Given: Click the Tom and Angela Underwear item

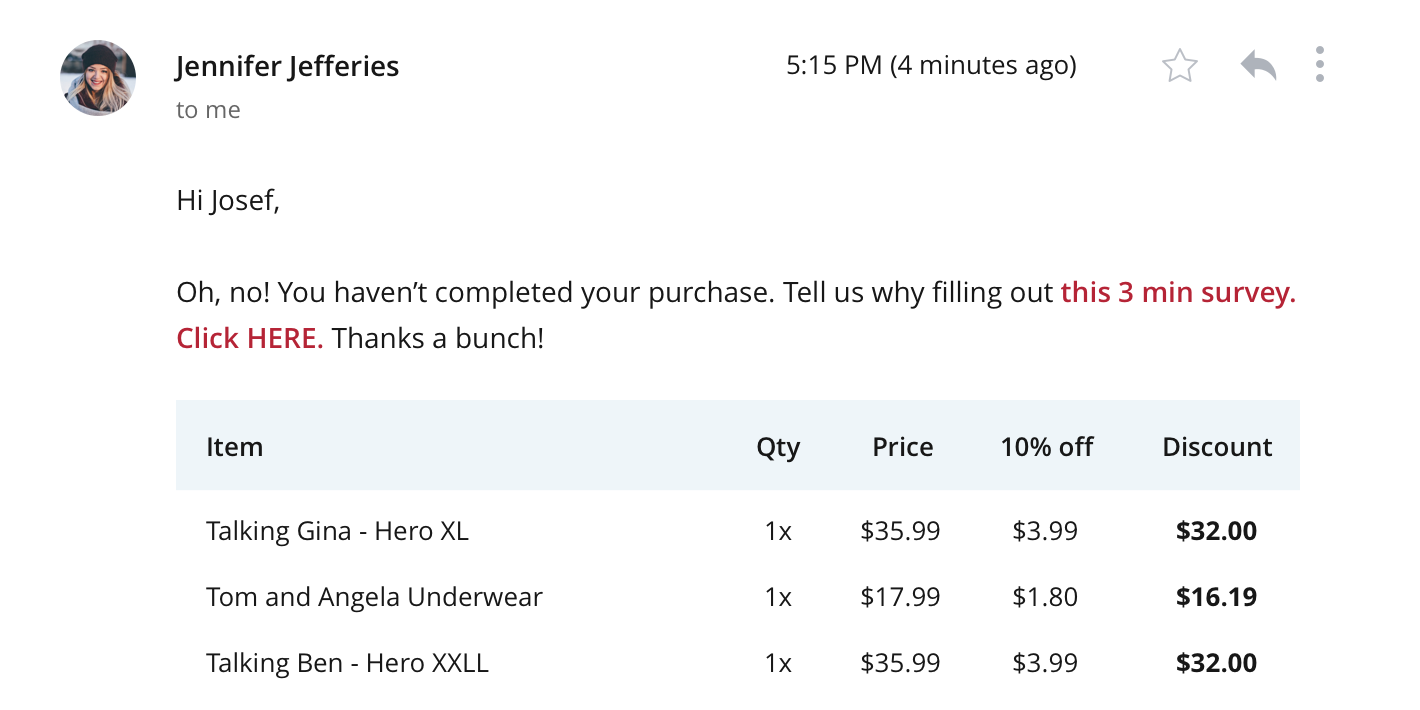Looking at the screenshot, I should 374,597.
